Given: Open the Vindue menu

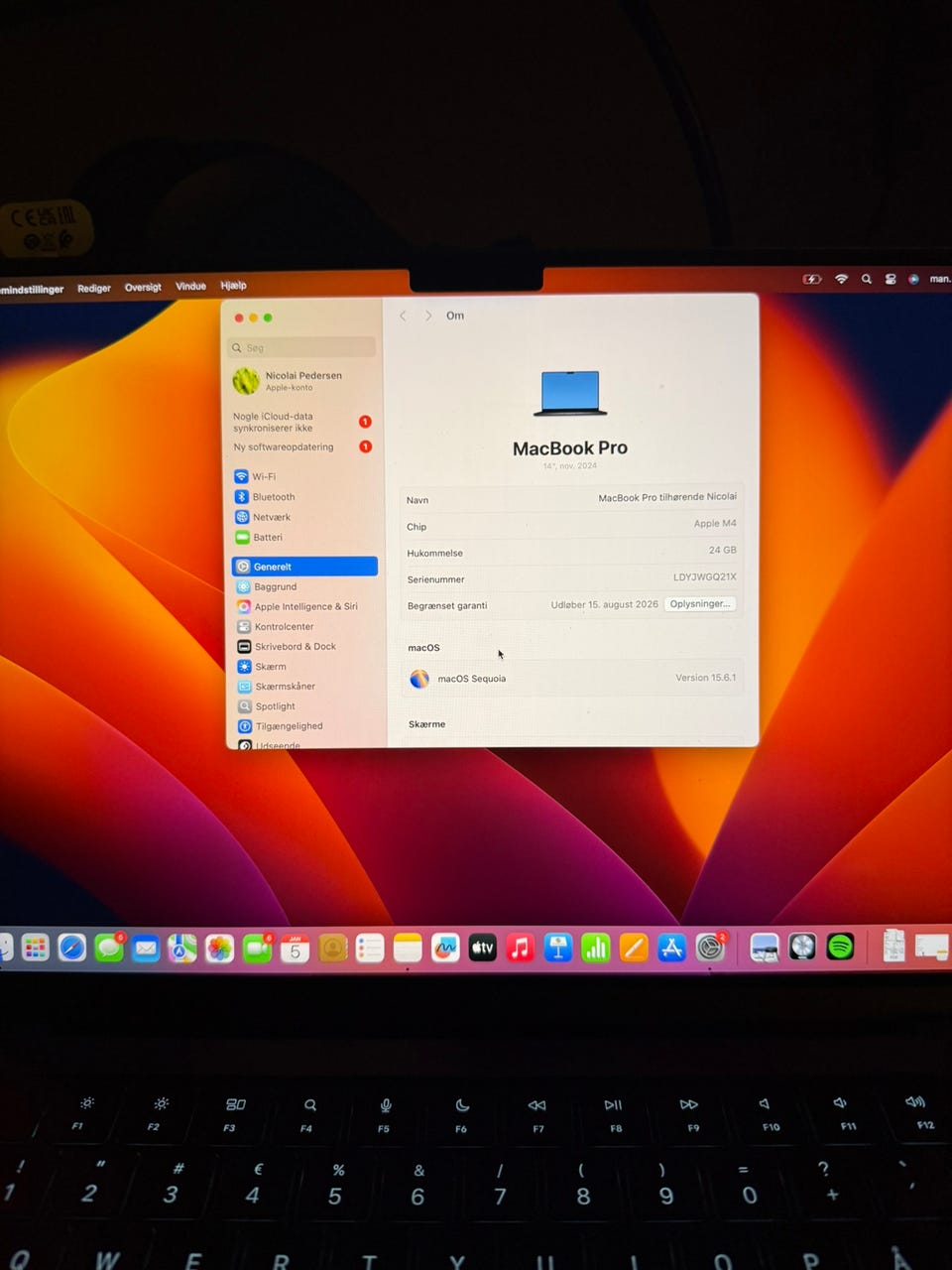Looking at the screenshot, I should (190, 287).
